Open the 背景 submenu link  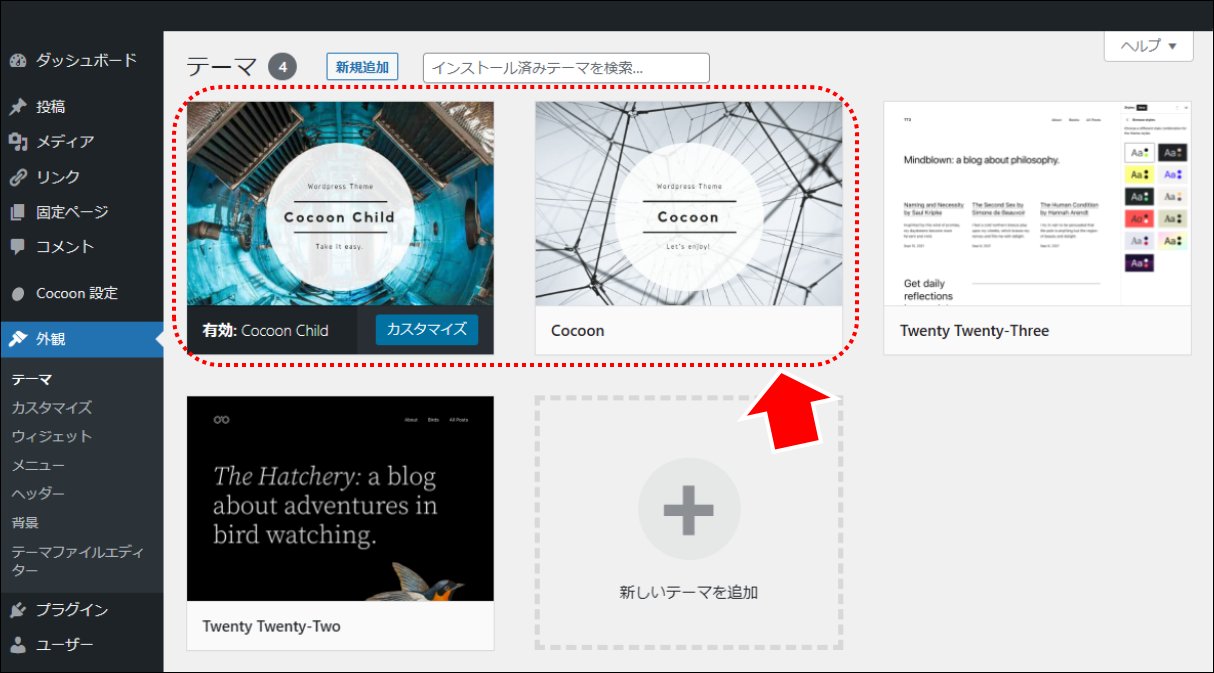(25, 522)
